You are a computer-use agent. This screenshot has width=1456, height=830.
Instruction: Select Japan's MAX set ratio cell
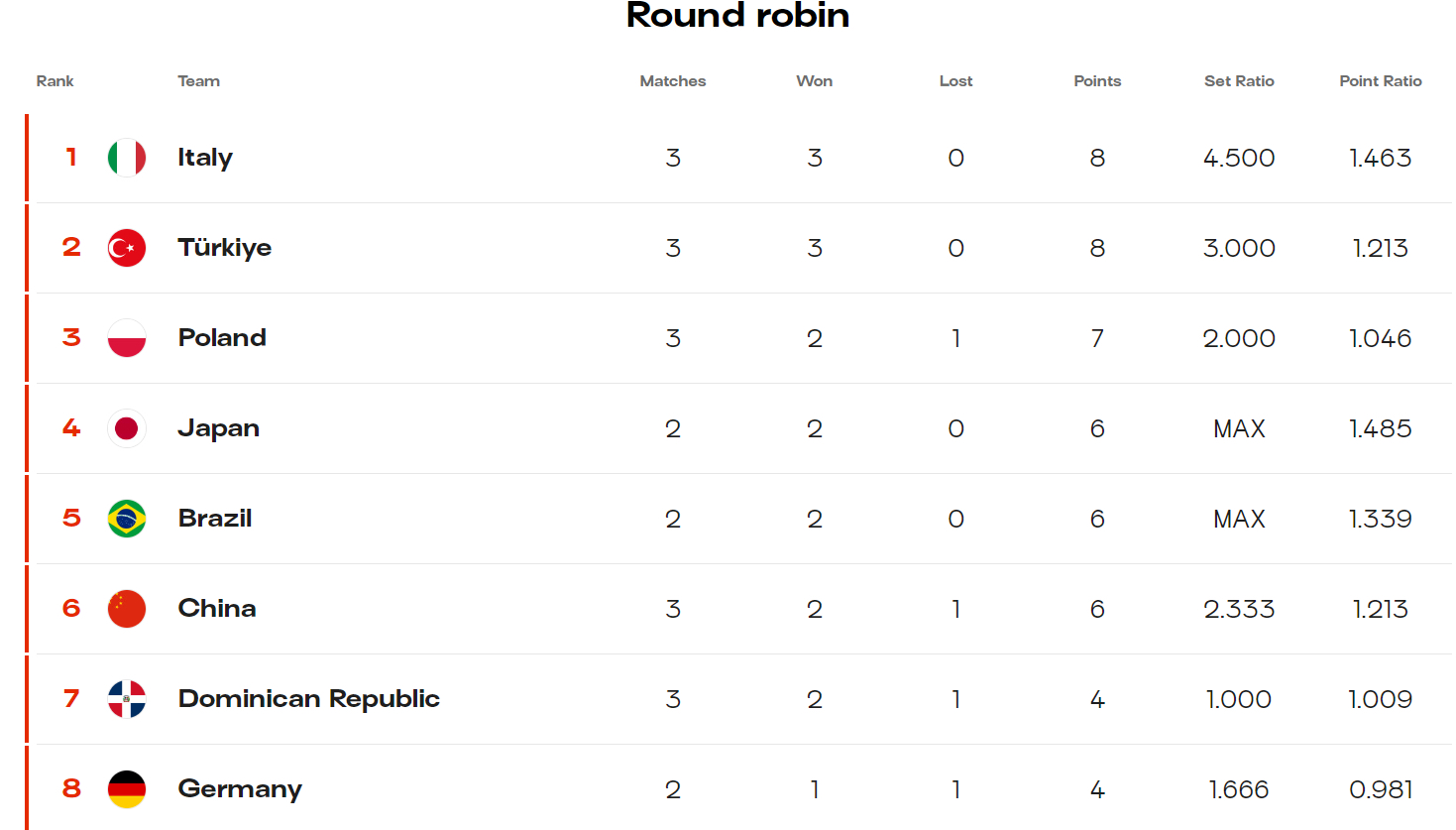click(1239, 428)
